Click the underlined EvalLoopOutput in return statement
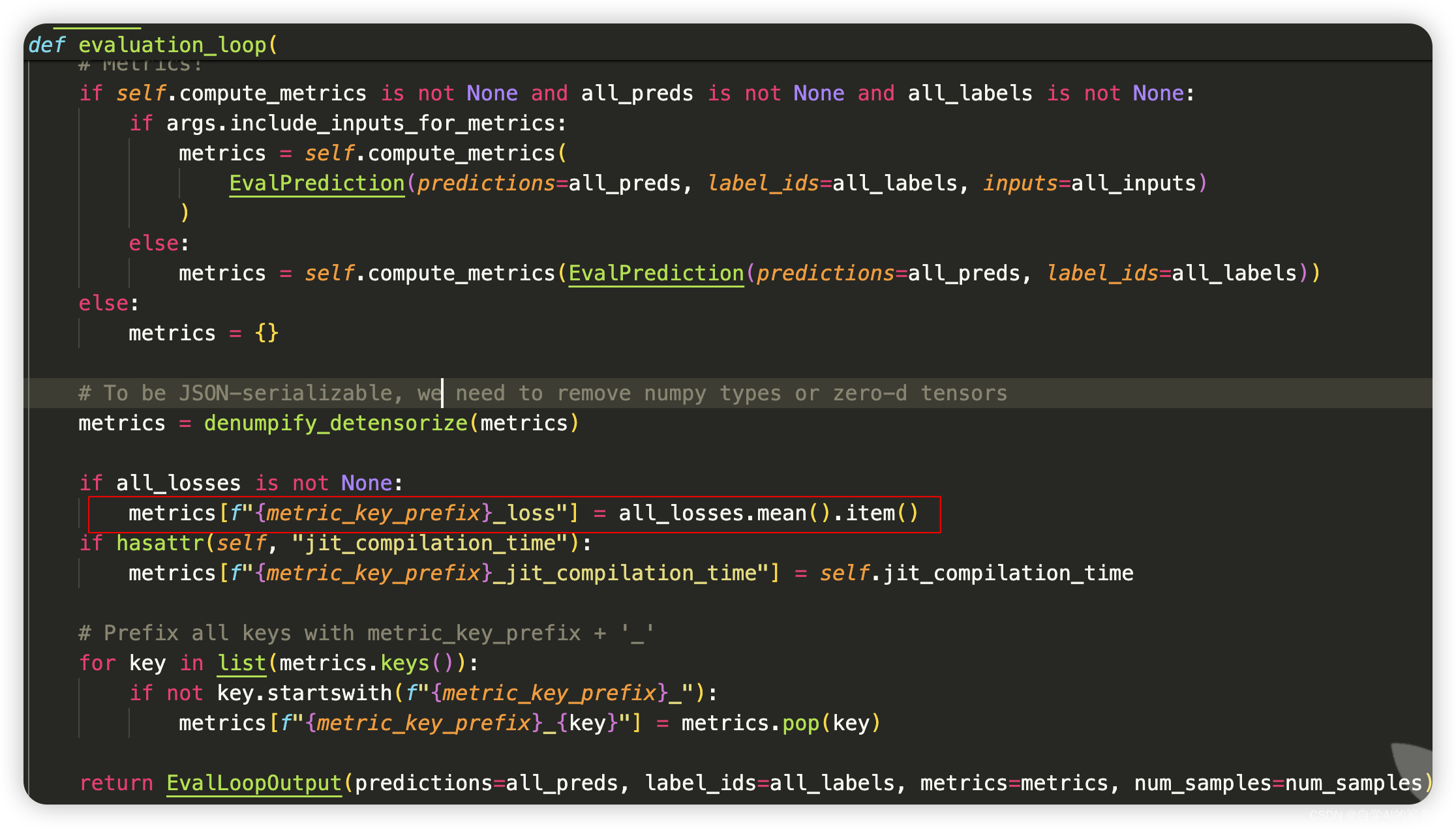This screenshot has height=828, width=1456. (254, 783)
